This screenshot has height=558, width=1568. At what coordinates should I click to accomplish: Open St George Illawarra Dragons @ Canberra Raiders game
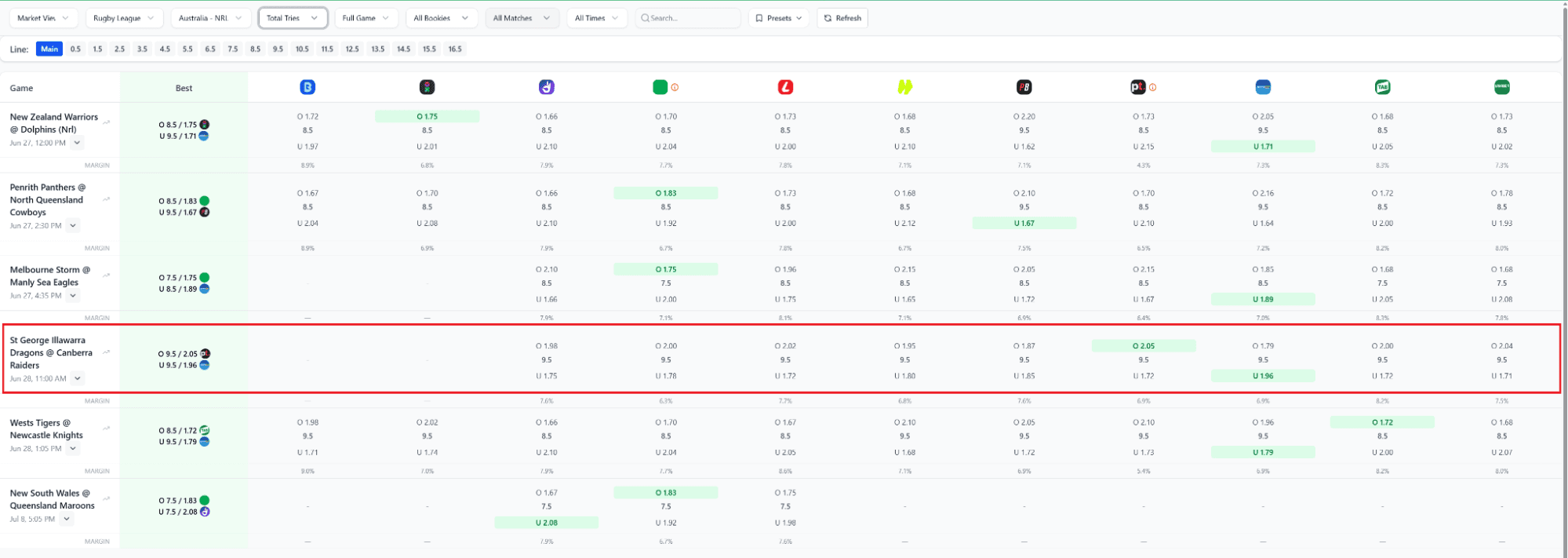pos(51,352)
